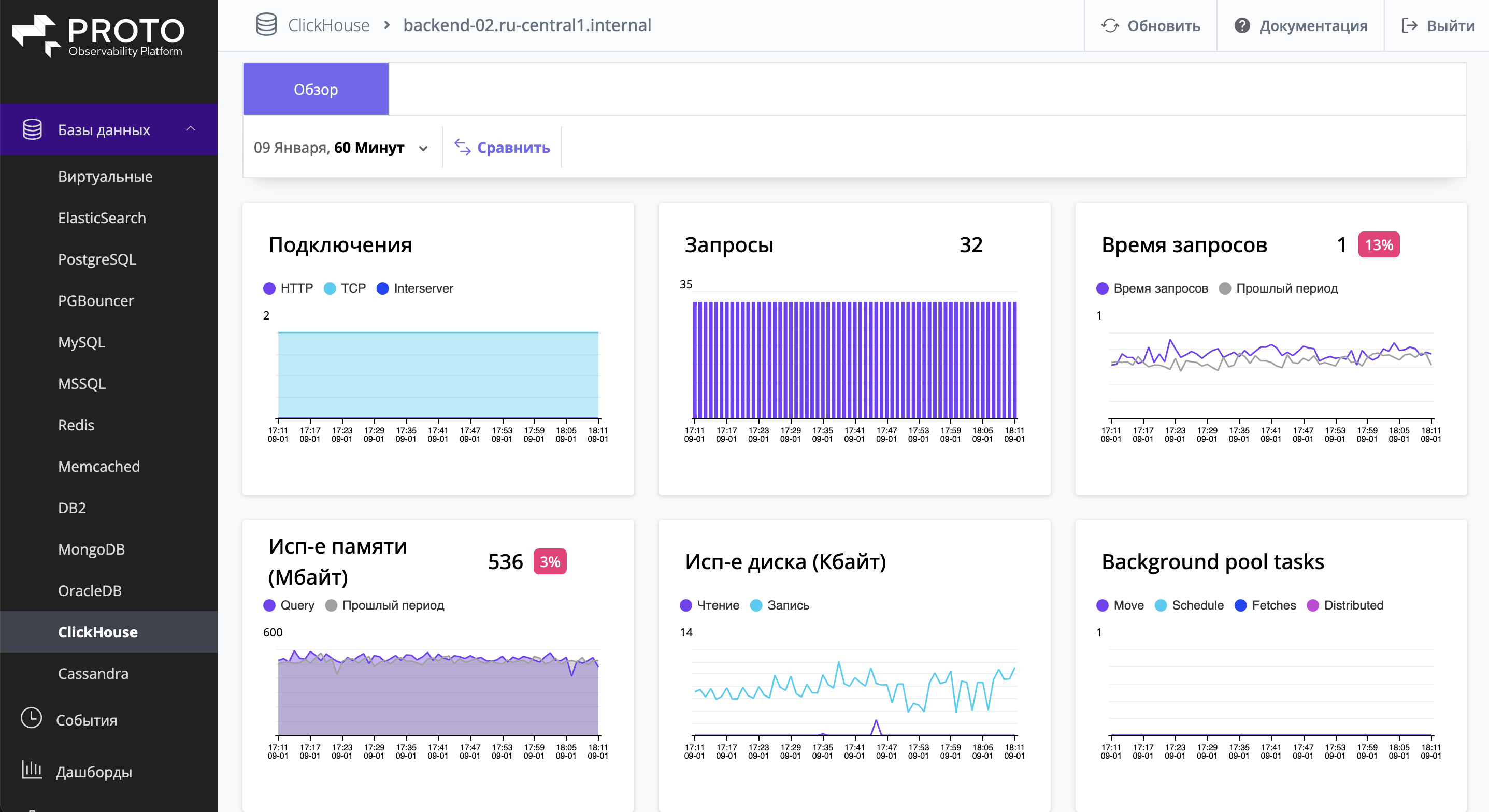The height and width of the screenshot is (812, 1489).
Task: Click the TCP legend color dot
Action: [x=330, y=288]
